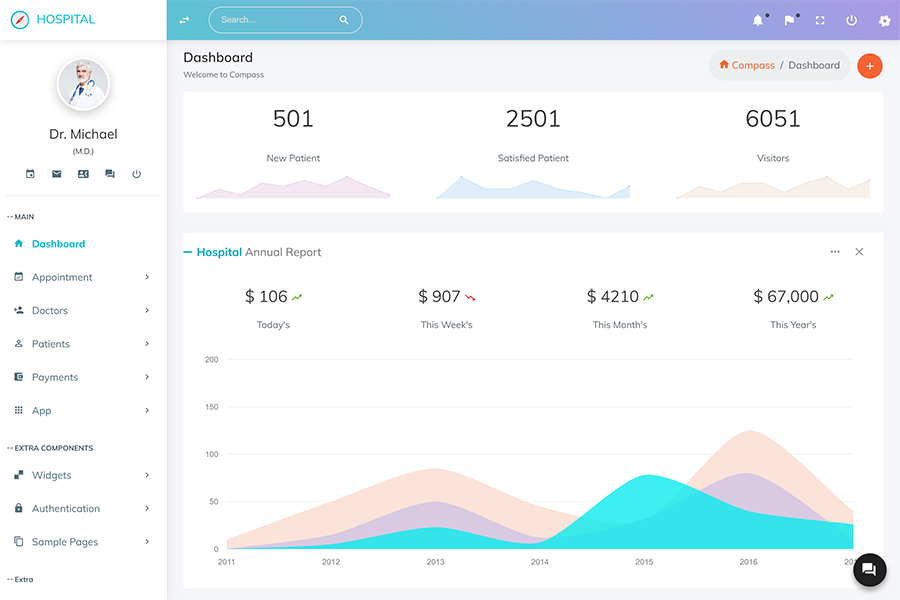
Task: Collapse the Hospital Annual Report panel
Action: 188,252
